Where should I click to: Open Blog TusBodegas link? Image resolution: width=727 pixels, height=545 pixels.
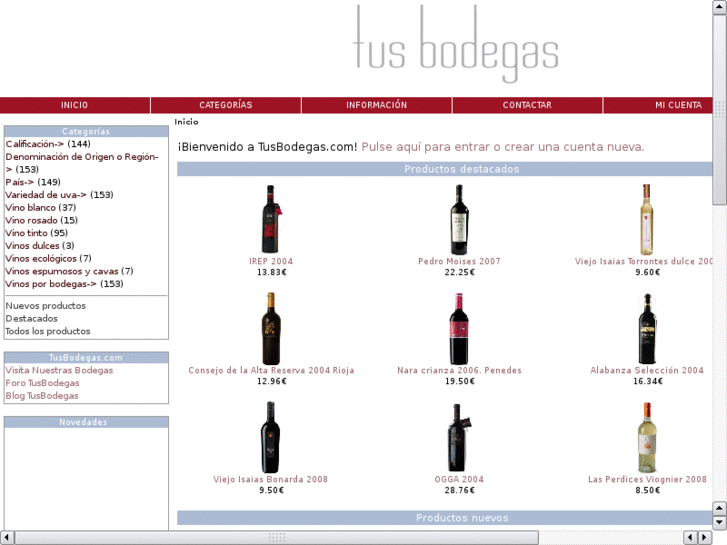(42, 396)
